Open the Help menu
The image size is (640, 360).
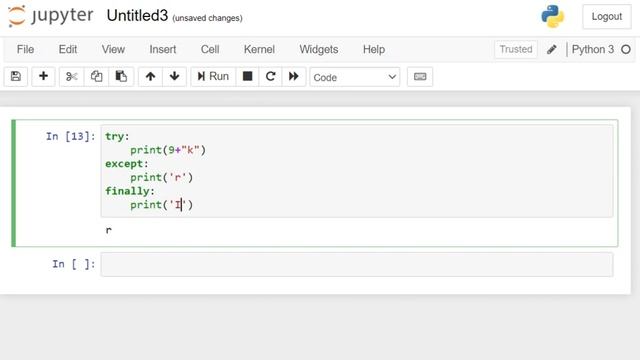pyautogui.click(x=374, y=49)
